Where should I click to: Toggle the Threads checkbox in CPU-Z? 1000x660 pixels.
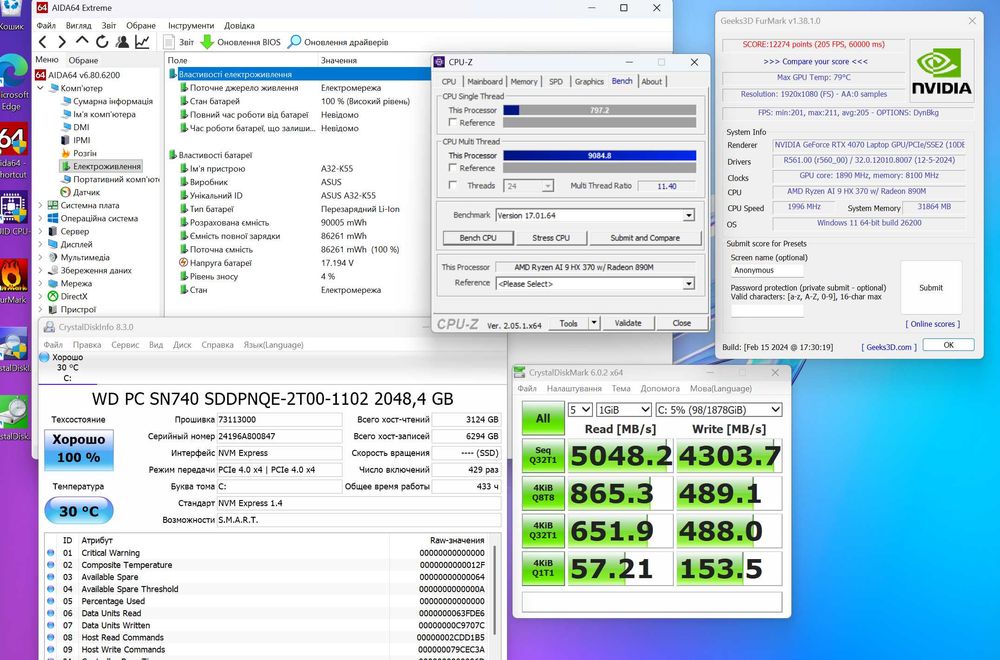pyautogui.click(x=453, y=186)
